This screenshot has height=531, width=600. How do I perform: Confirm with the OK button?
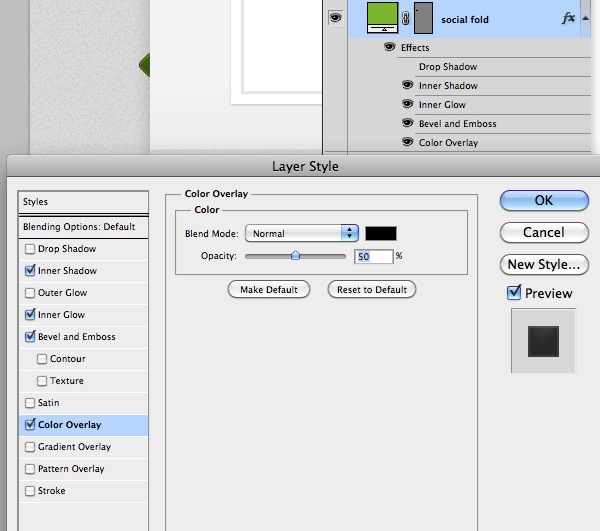coord(544,200)
